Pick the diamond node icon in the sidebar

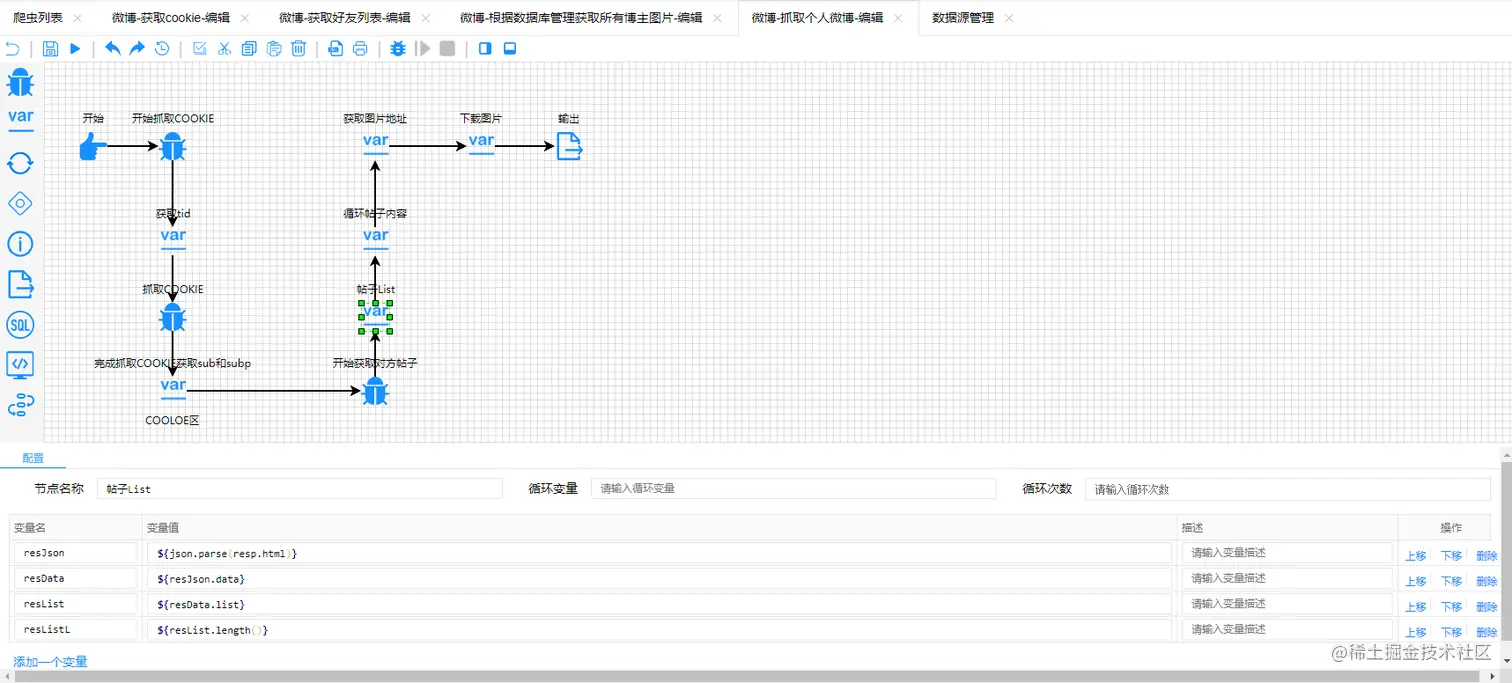(x=20, y=204)
